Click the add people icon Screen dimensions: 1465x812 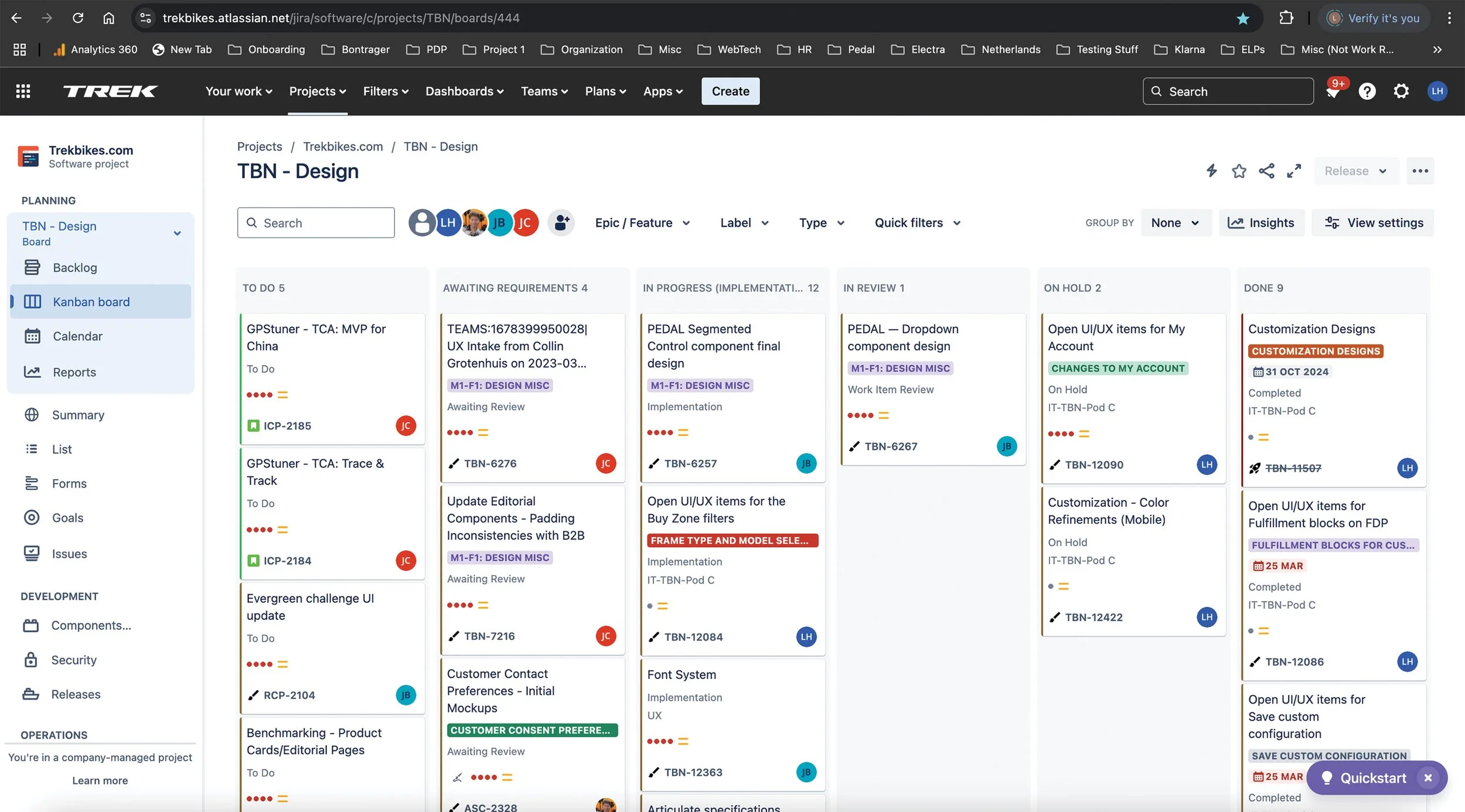tap(561, 223)
